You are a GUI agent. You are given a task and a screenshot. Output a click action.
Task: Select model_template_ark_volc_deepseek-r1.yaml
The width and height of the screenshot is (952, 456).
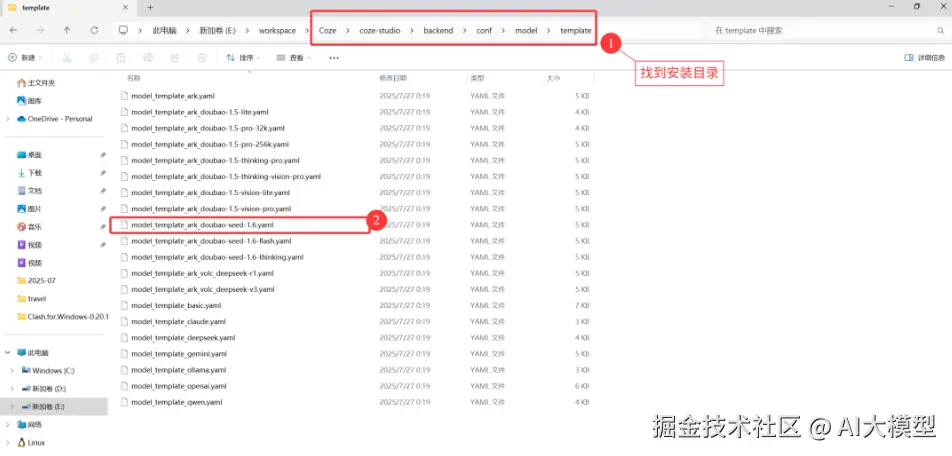(x=202, y=273)
